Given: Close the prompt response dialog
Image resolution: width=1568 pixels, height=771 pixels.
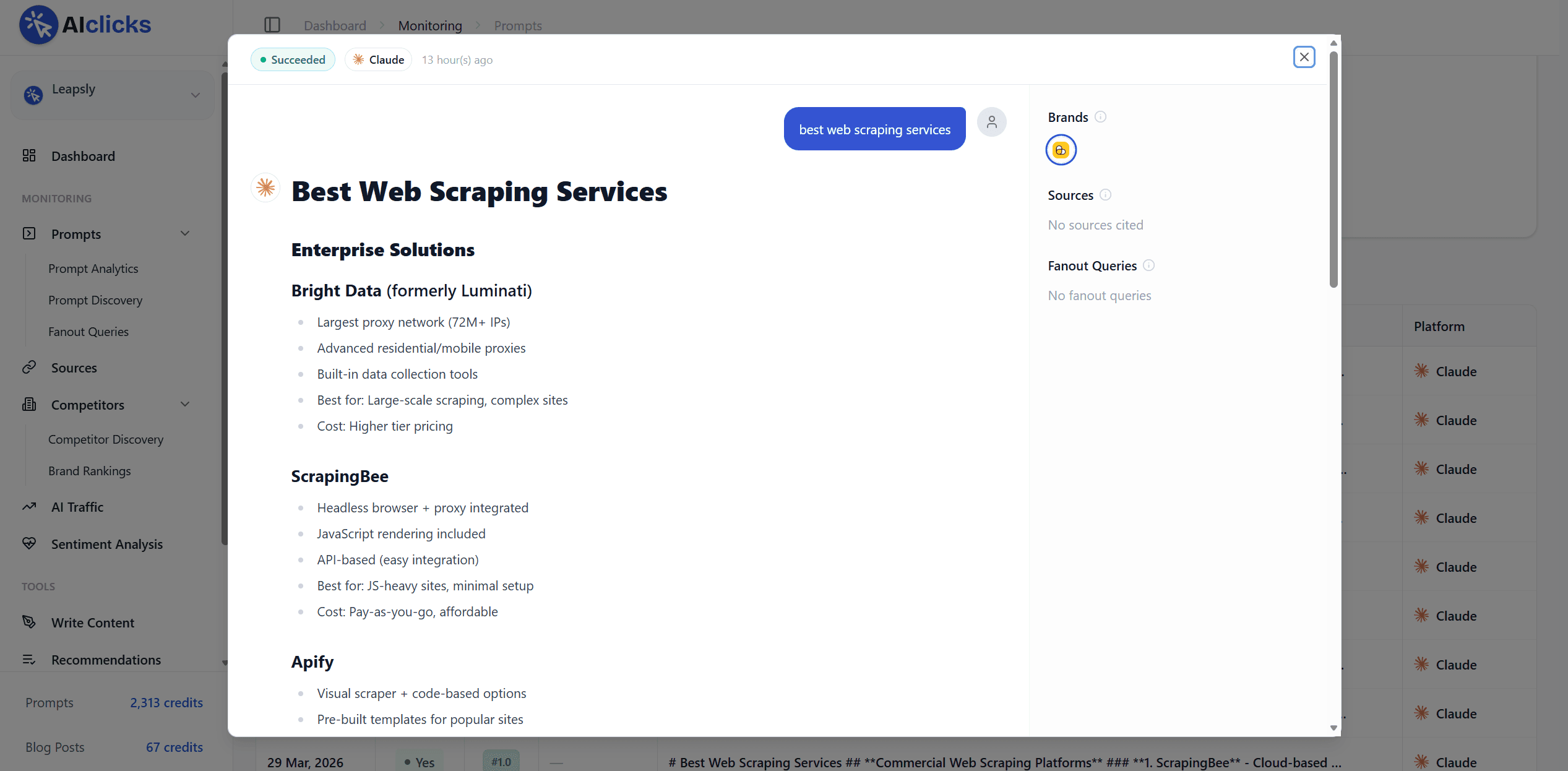Looking at the screenshot, I should coord(1304,58).
